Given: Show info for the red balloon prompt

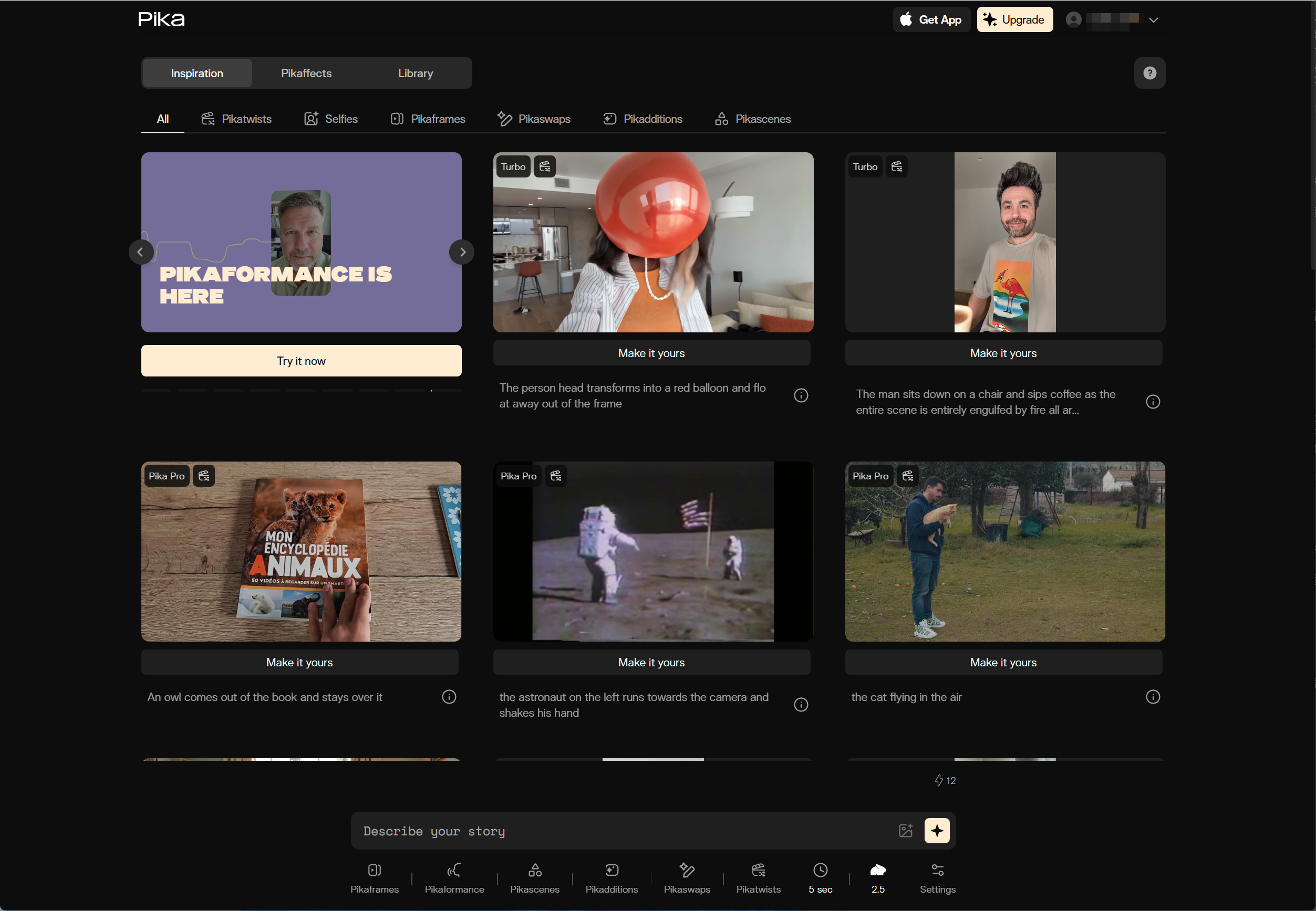Looking at the screenshot, I should coord(801,395).
